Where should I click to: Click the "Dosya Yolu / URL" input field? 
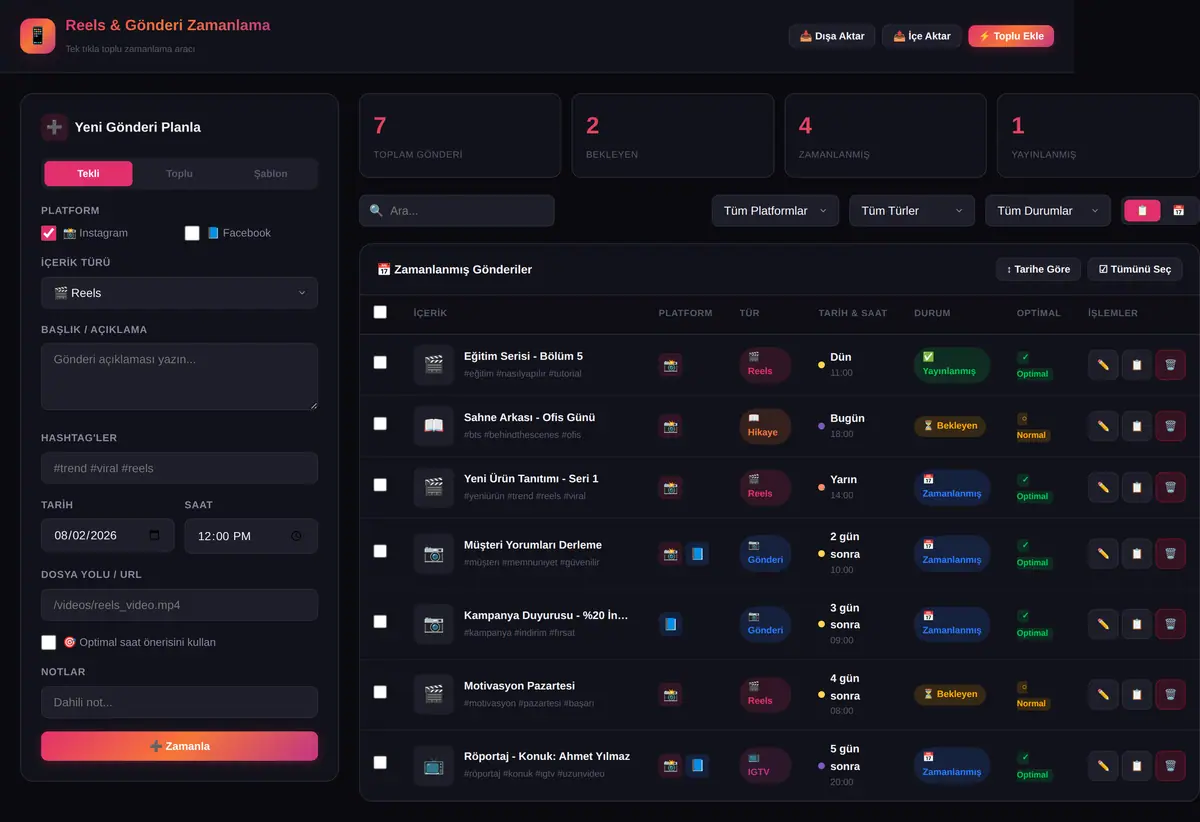tap(180, 605)
